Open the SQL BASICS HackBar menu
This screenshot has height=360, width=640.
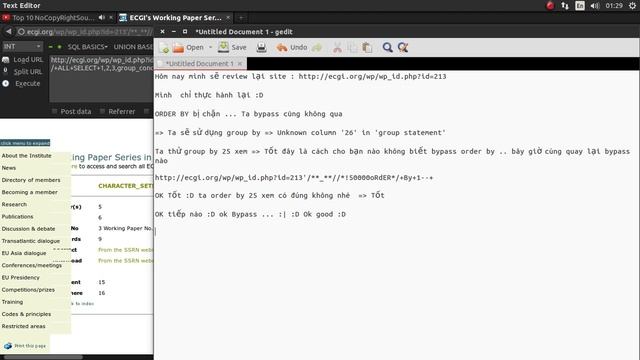pos(87,47)
